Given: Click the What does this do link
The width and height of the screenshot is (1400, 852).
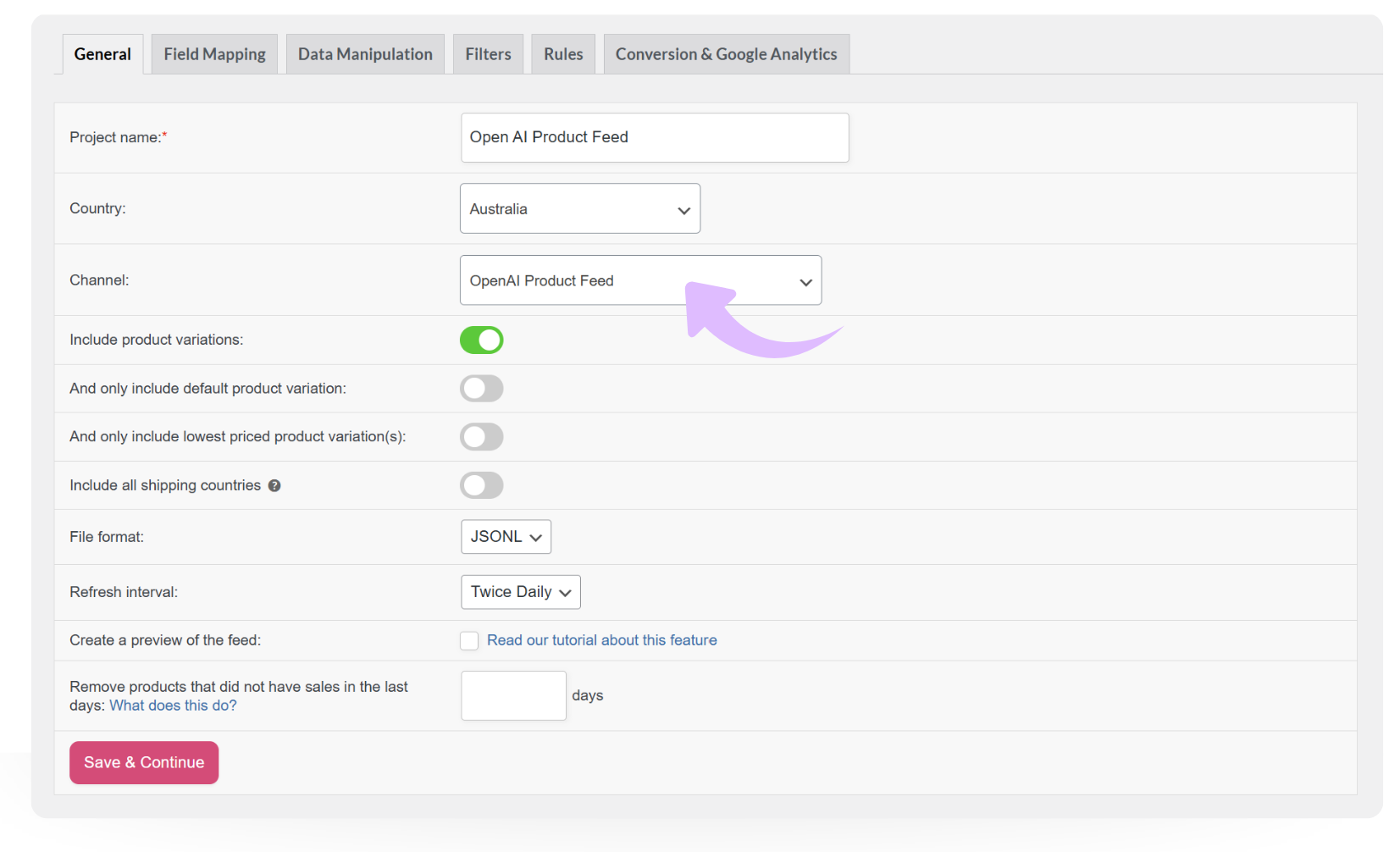Looking at the screenshot, I should point(173,705).
